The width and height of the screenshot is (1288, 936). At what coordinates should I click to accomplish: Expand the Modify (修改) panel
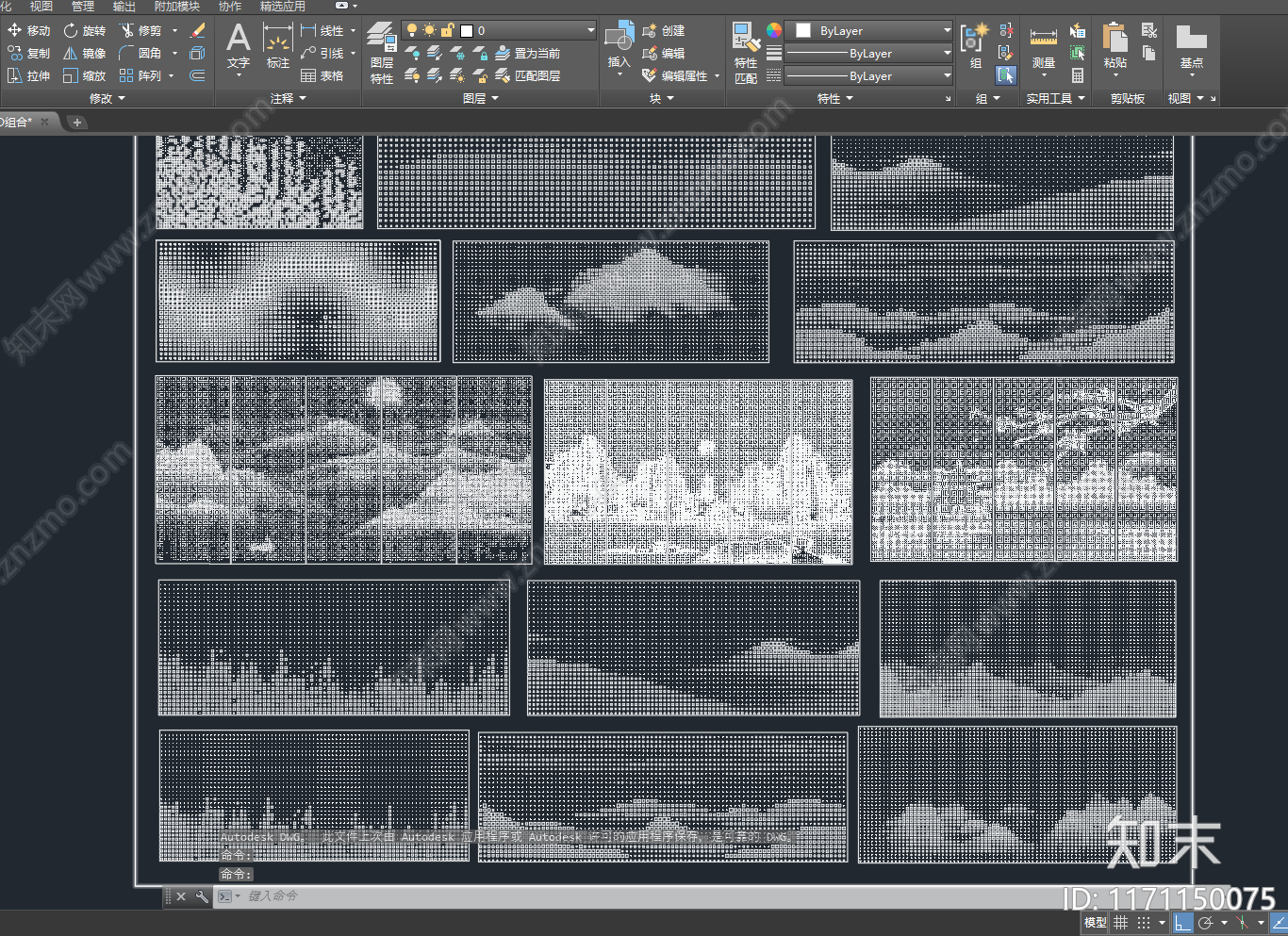[107, 98]
